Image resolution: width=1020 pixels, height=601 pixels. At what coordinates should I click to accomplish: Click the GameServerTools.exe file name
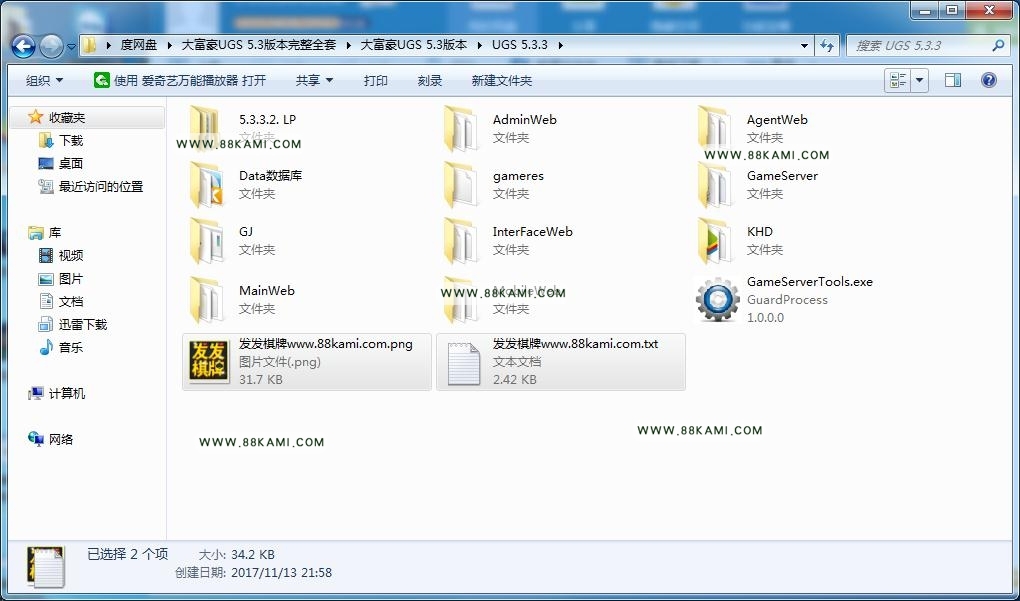(x=810, y=282)
